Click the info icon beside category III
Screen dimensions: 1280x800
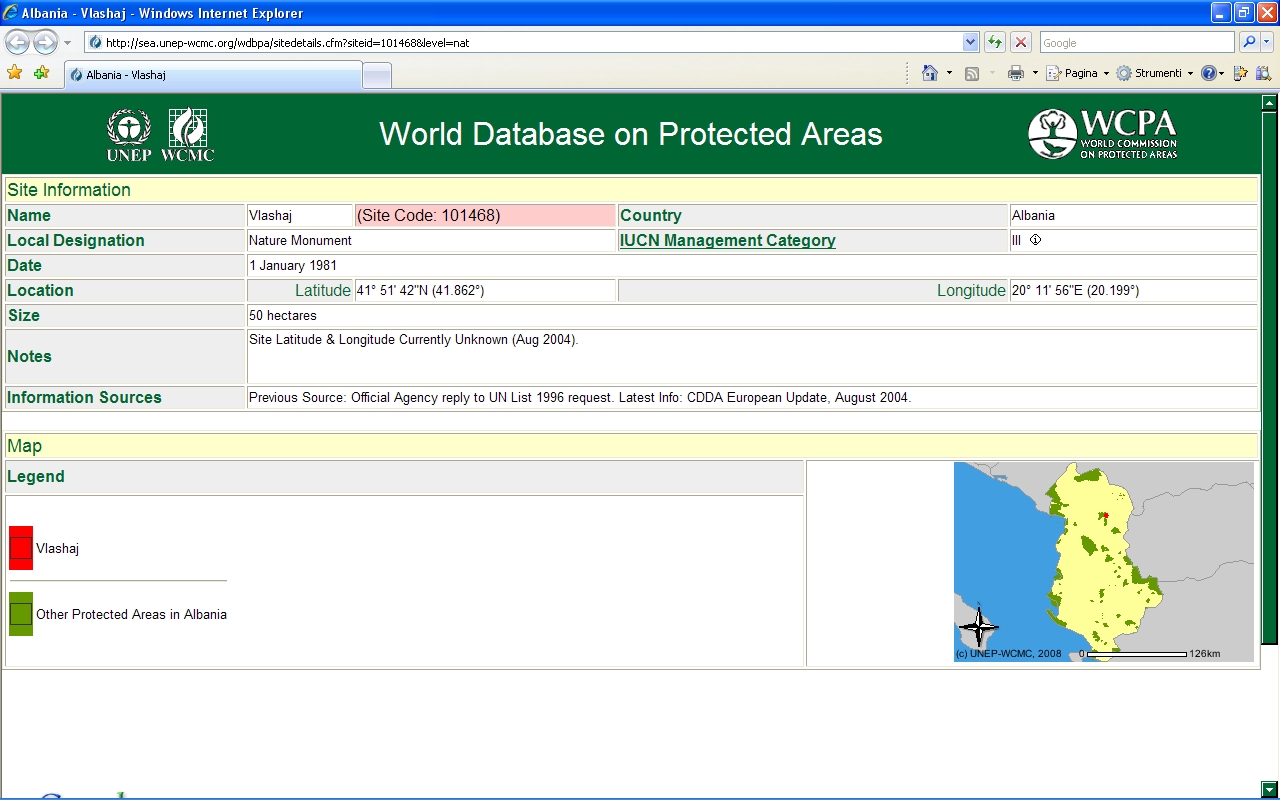click(1036, 240)
